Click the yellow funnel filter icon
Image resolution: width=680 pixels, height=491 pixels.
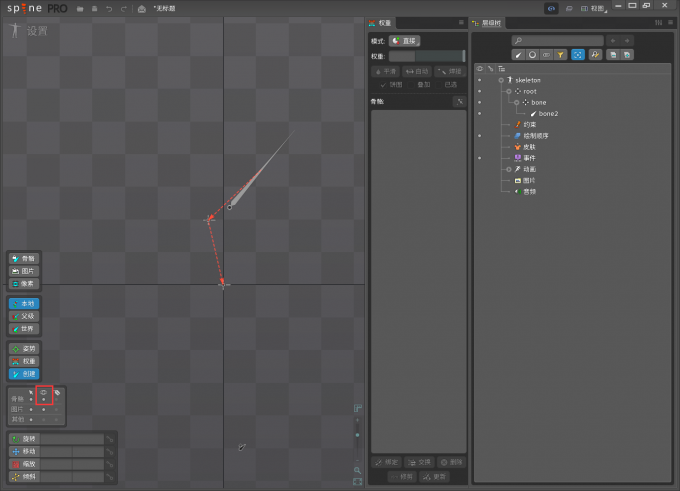click(560, 55)
